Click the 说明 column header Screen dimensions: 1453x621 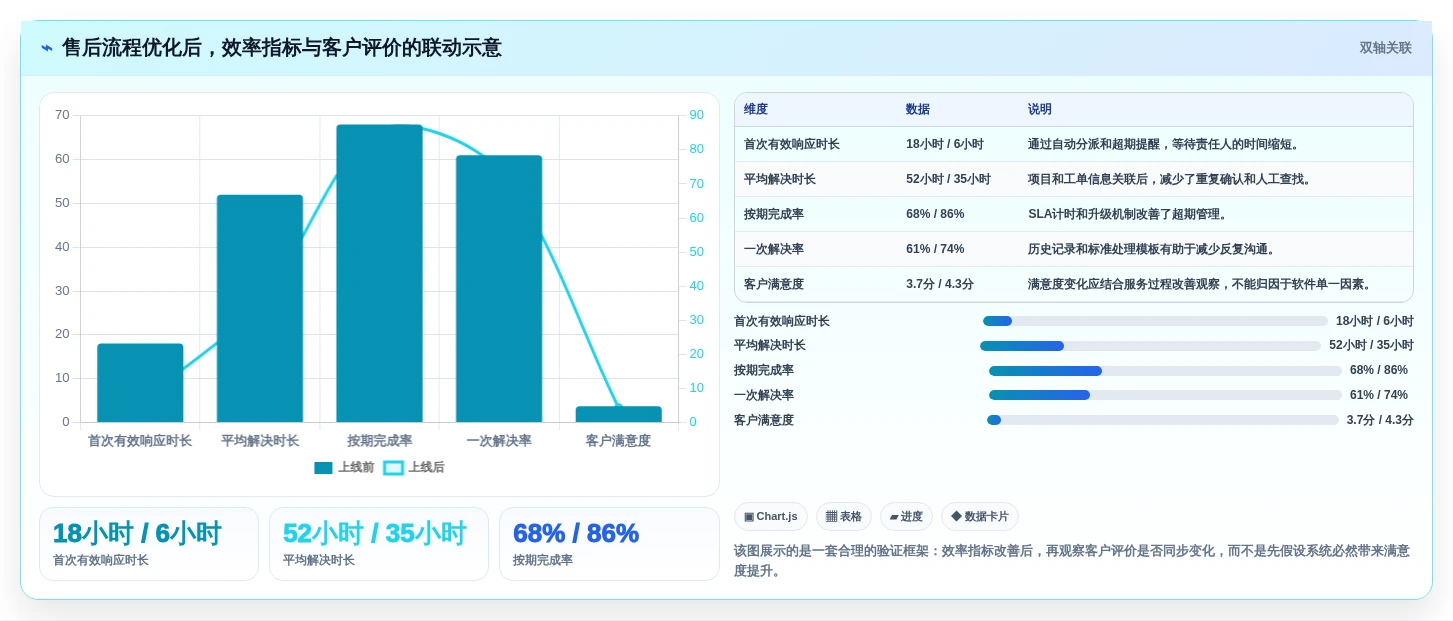(x=1040, y=109)
